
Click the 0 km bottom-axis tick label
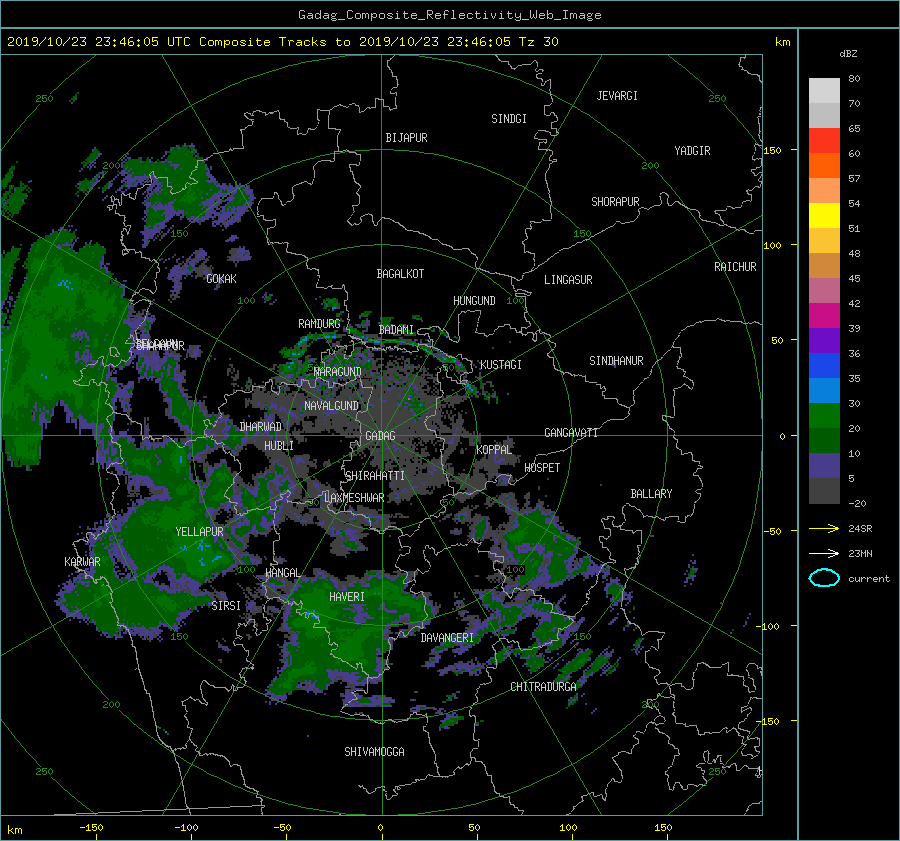pyautogui.click(x=380, y=827)
